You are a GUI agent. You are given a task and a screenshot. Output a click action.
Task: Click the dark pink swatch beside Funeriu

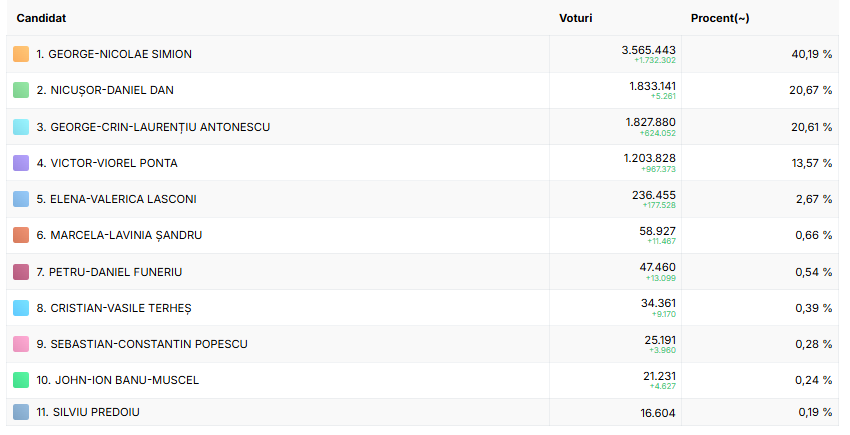click(21, 272)
